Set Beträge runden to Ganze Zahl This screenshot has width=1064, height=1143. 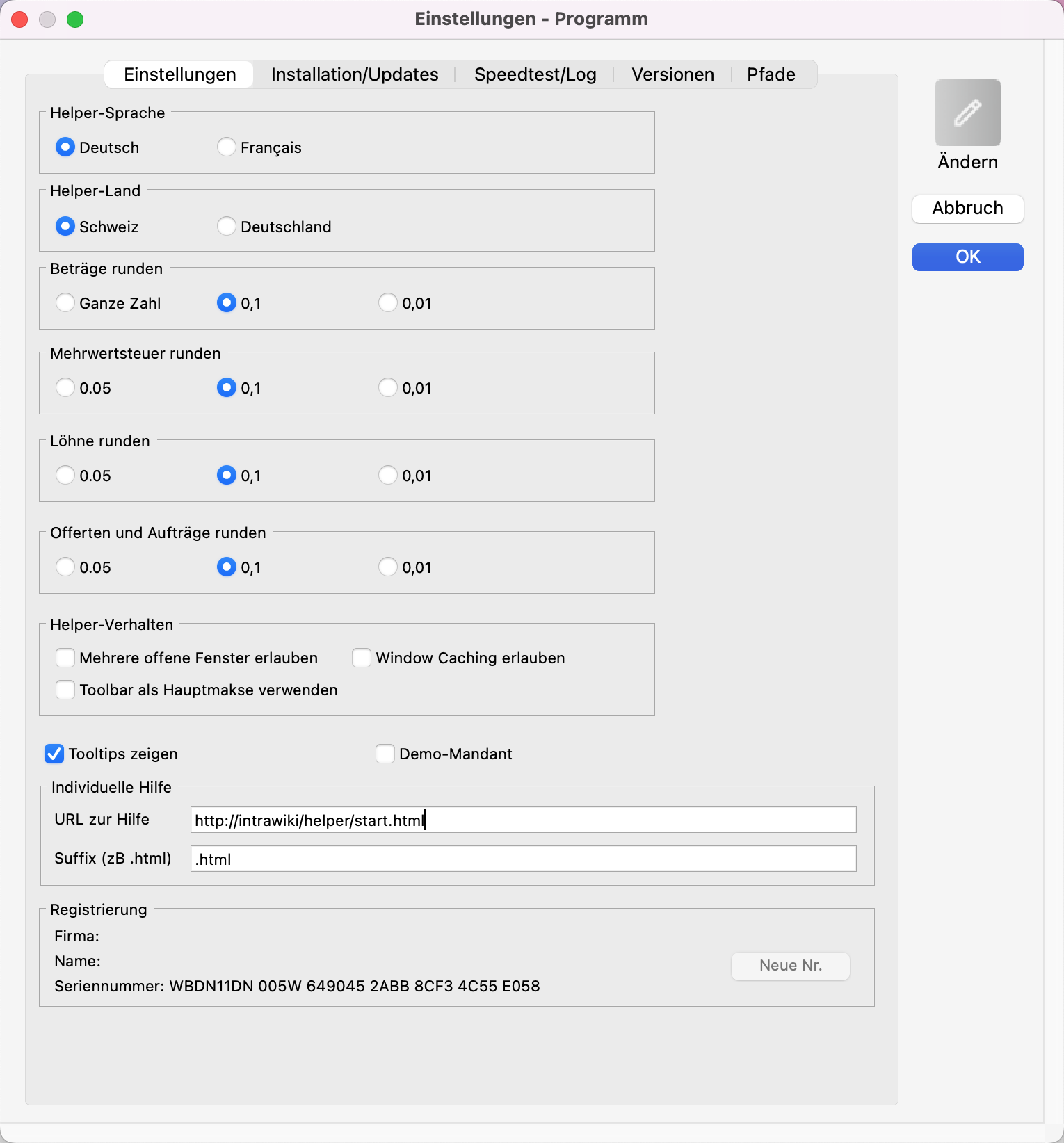(x=65, y=303)
